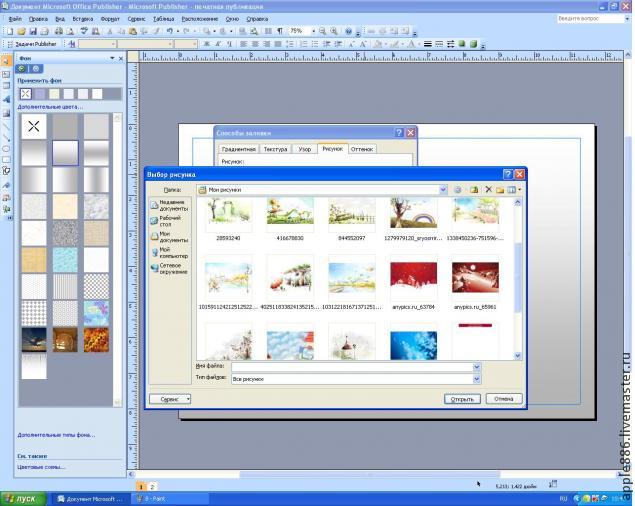Open Дополнительные типы фона link
The height and width of the screenshot is (506, 635).
(56, 435)
